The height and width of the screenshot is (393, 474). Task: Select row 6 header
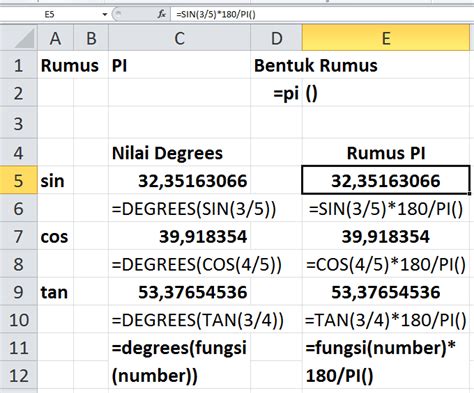click(19, 208)
